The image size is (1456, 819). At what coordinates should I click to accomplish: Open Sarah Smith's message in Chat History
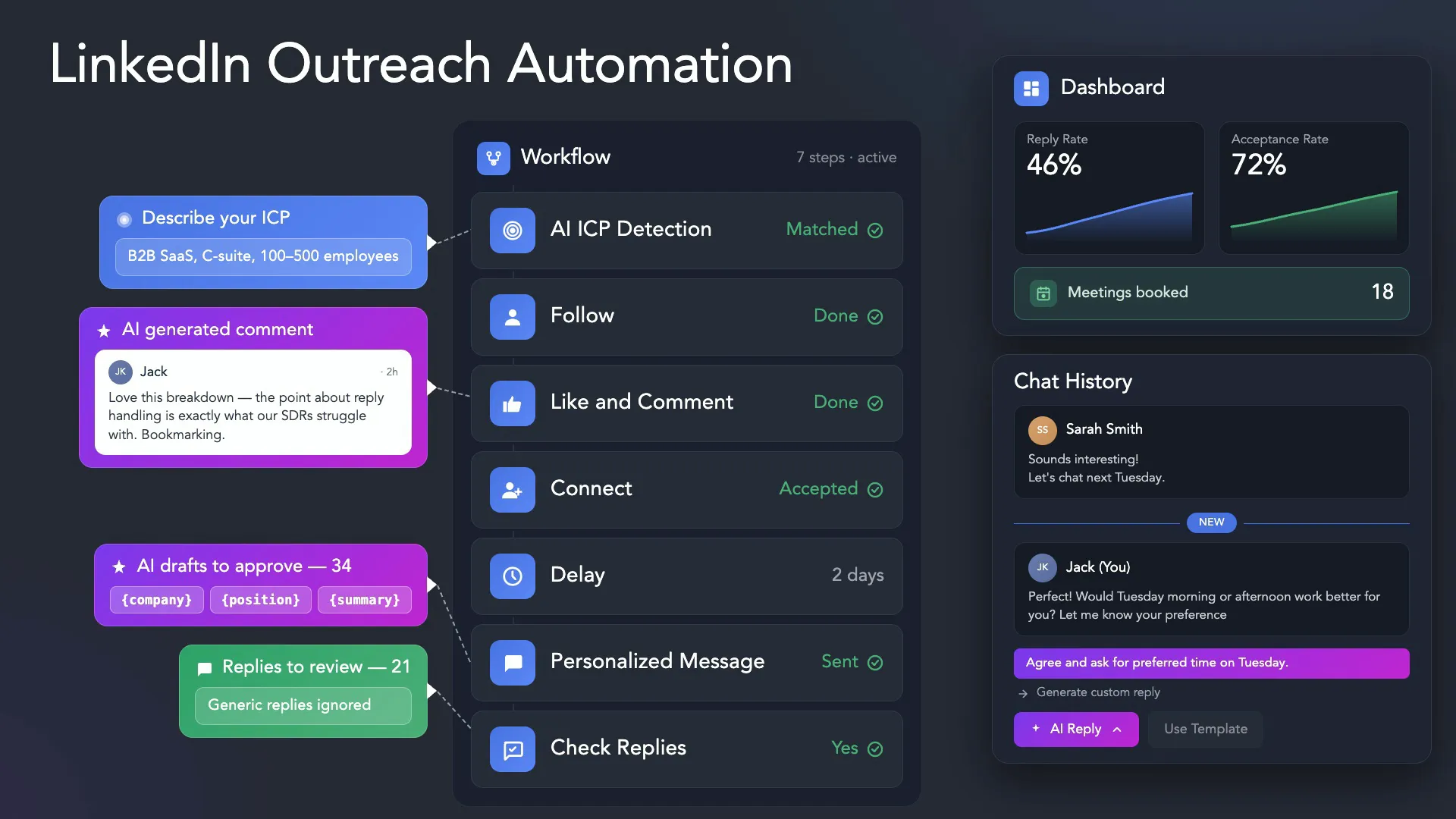point(1211,452)
